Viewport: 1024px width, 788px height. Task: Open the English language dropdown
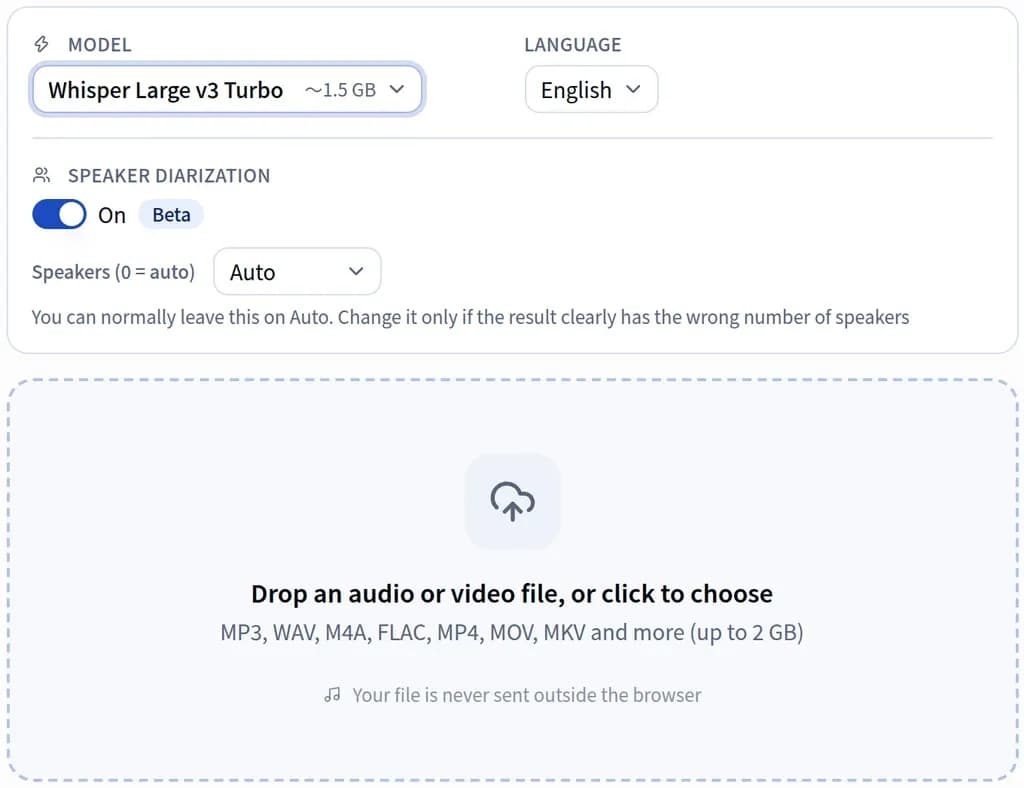(x=591, y=89)
